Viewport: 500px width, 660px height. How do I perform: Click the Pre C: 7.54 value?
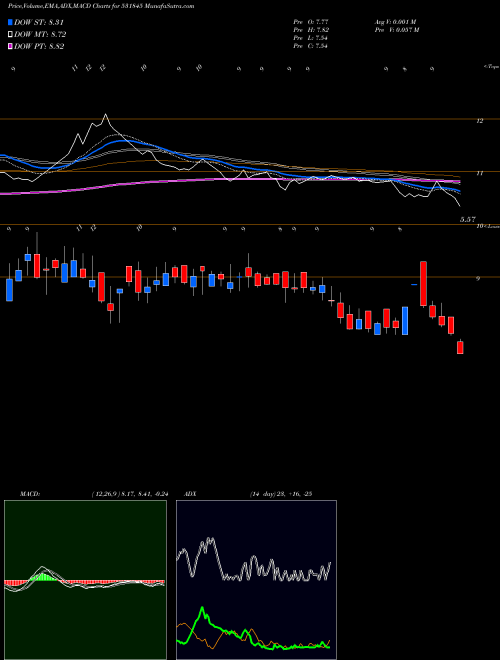(311, 46)
